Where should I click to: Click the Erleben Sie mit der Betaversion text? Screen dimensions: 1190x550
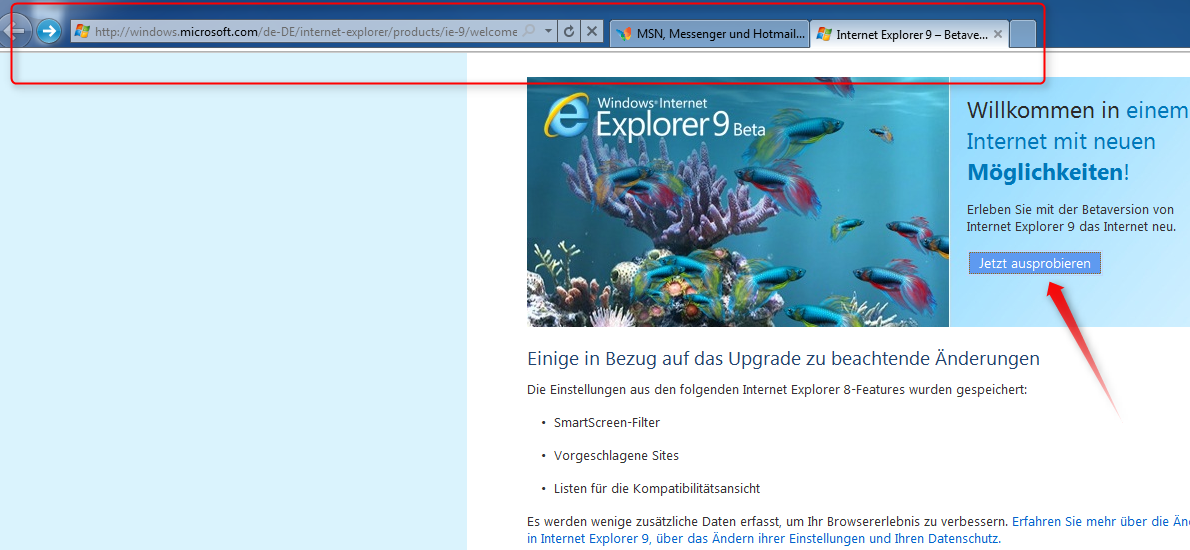tap(1071, 218)
